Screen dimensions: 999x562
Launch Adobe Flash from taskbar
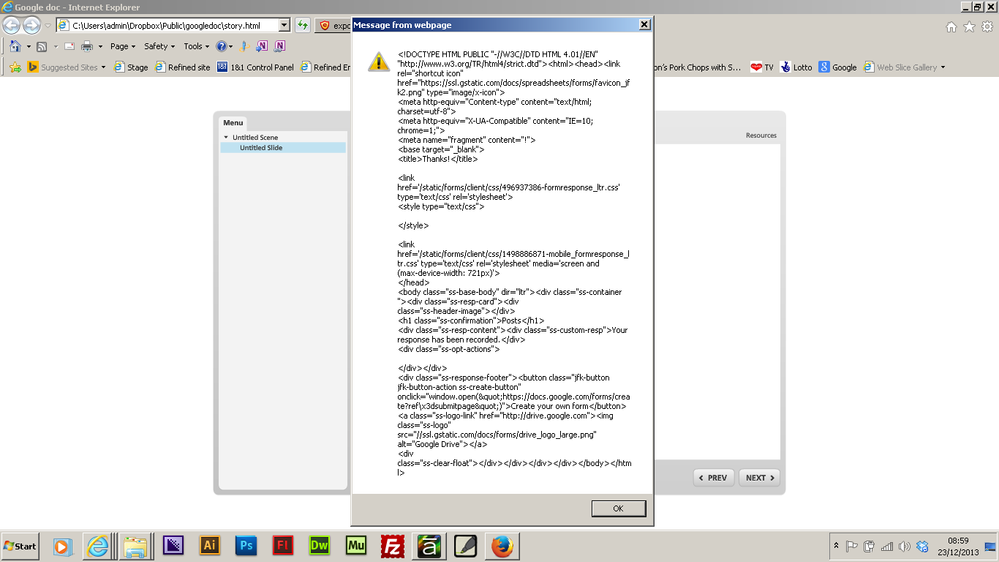pos(282,546)
